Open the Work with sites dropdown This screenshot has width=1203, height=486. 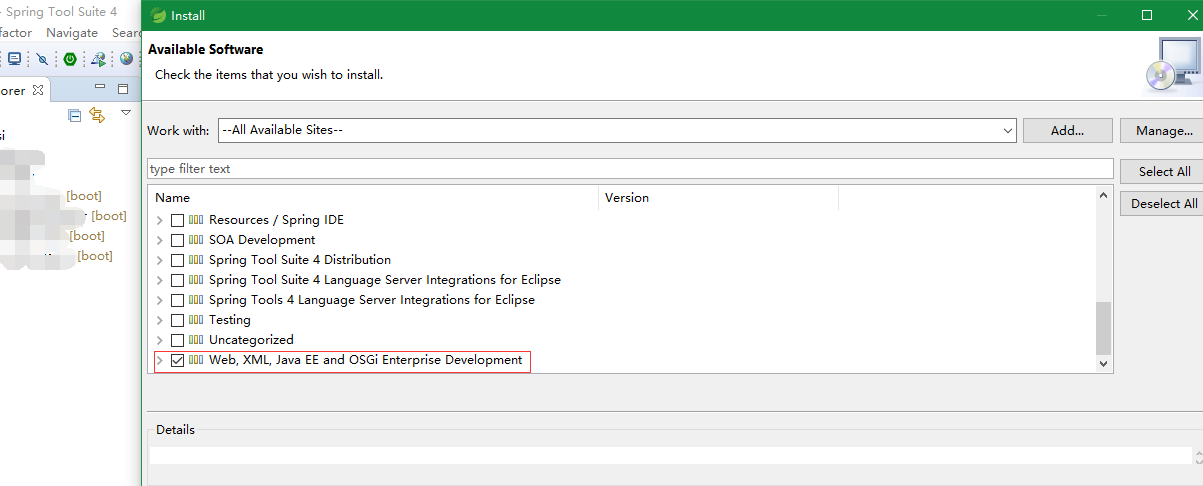pos(1007,130)
